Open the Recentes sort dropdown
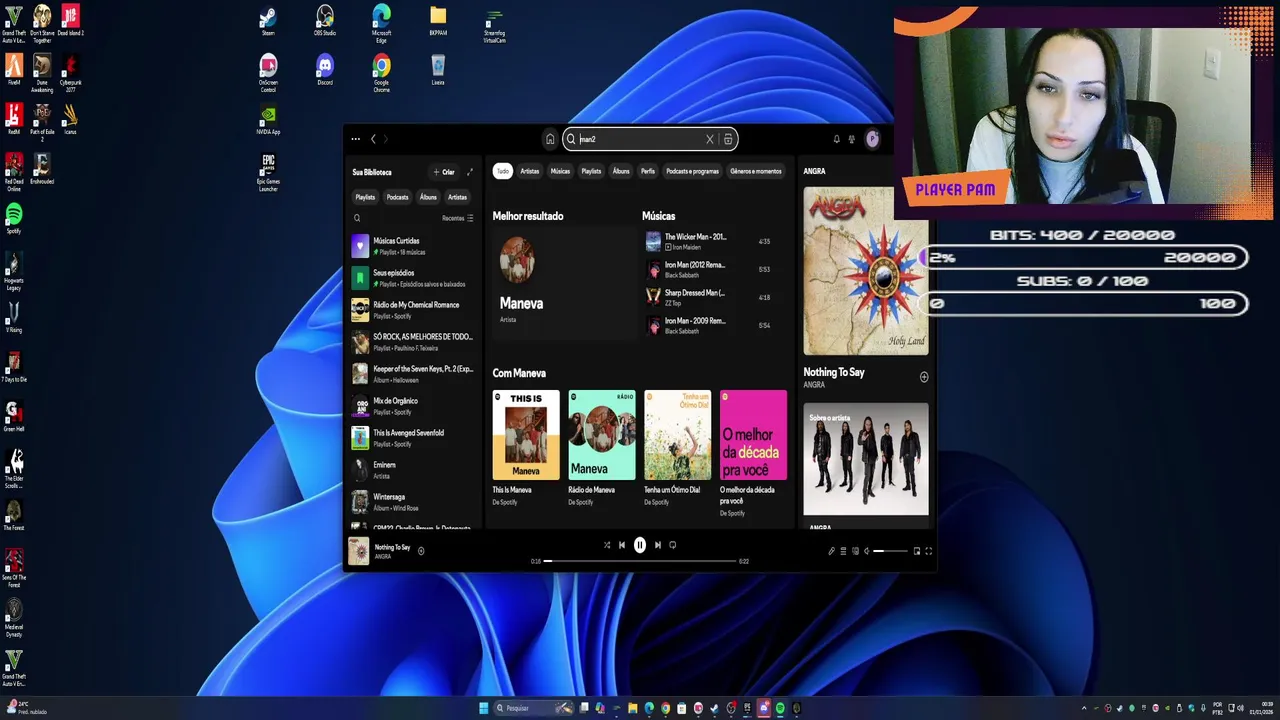The height and width of the screenshot is (720, 1280). click(458, 218)
